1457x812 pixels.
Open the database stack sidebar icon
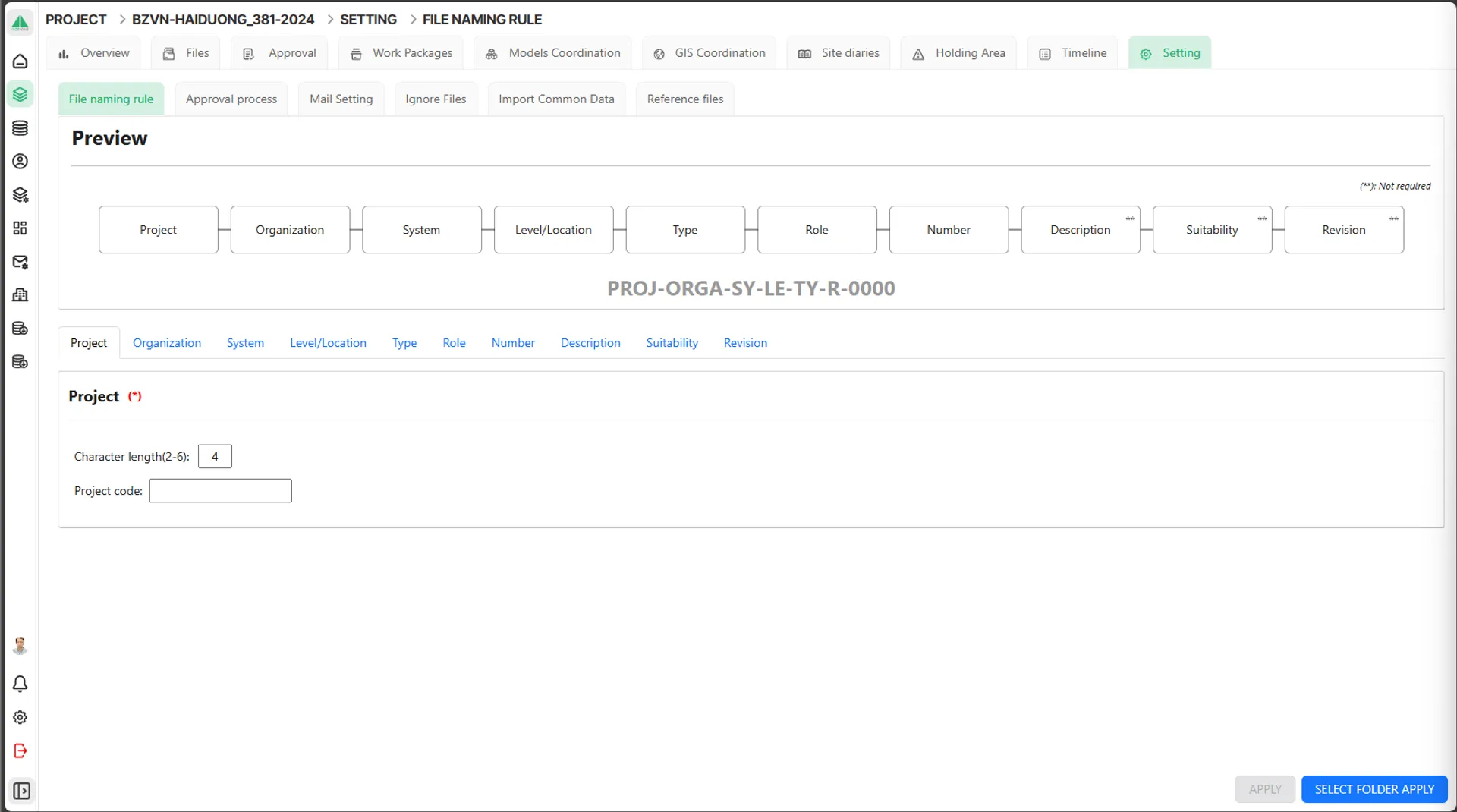pyautogui.click(x=20, y=127)
